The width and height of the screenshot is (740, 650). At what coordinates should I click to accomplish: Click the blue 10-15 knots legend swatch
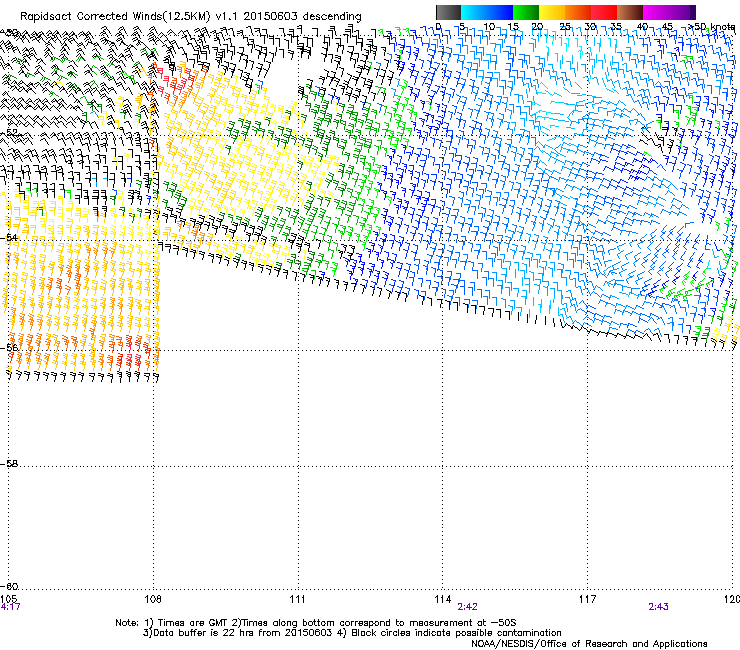click(500, 12)
